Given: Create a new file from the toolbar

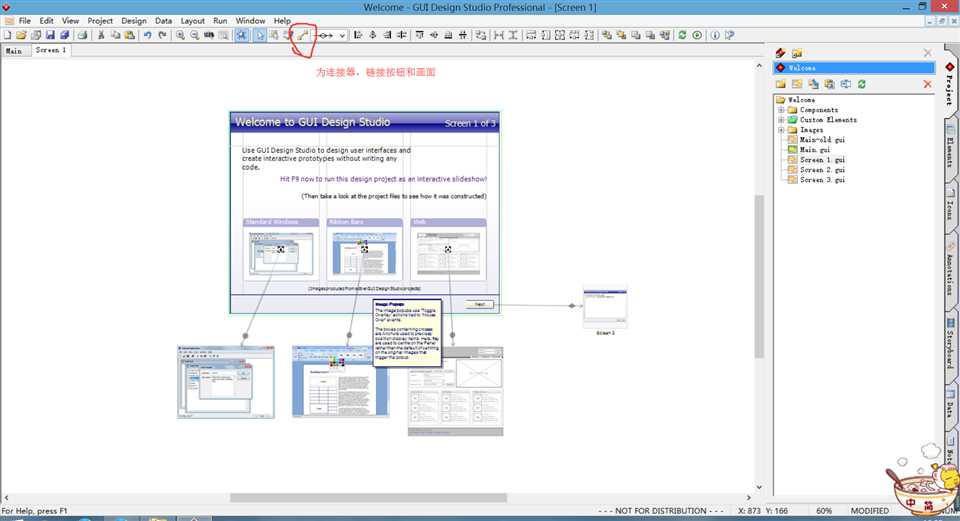Looking at the screenshot, I should pyautogui.click(x=7, y=36).
